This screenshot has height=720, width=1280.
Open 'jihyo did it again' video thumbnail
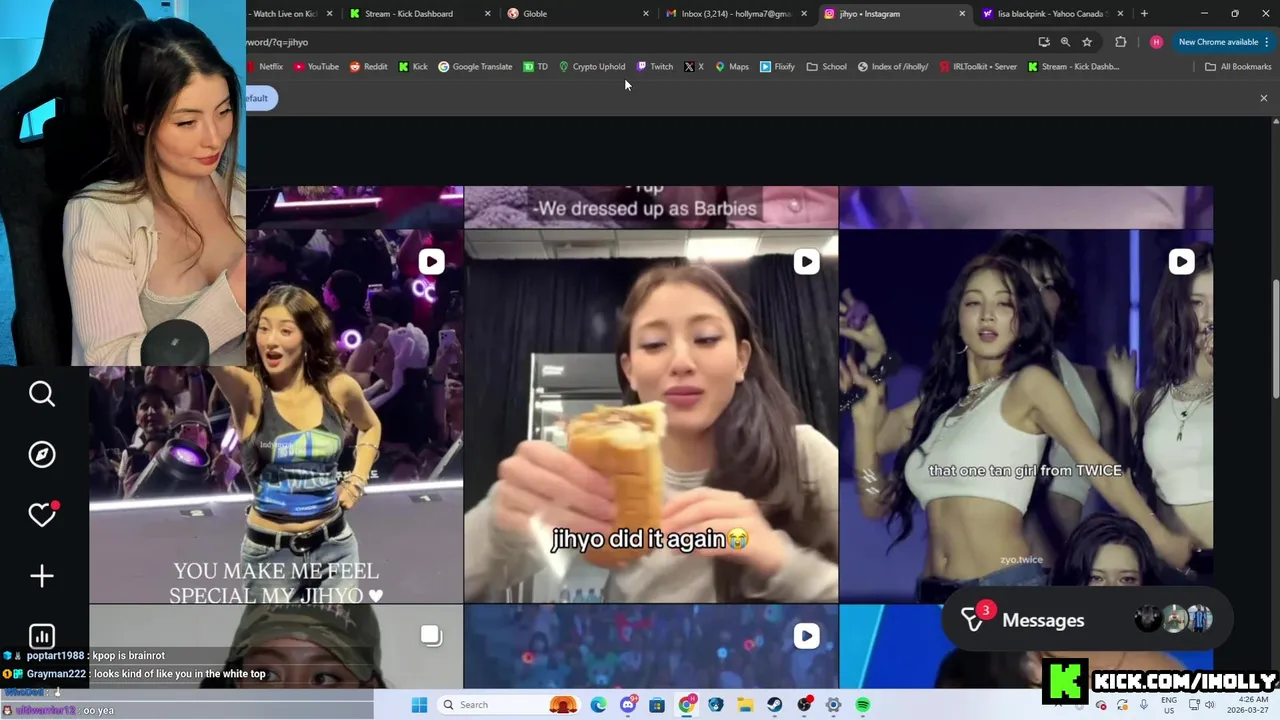tap(651, 416)
